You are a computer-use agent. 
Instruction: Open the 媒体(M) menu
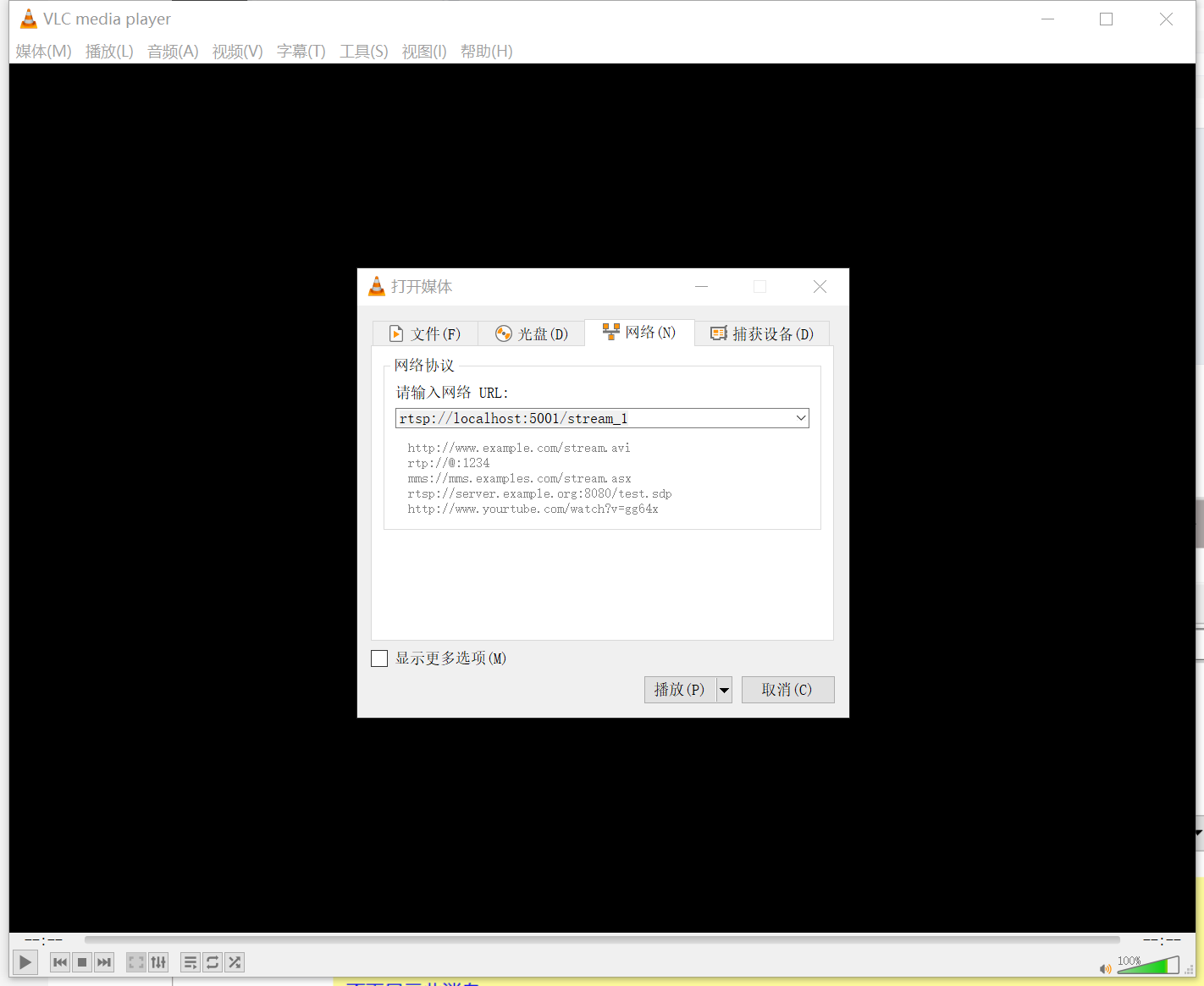tap(43, 52)
